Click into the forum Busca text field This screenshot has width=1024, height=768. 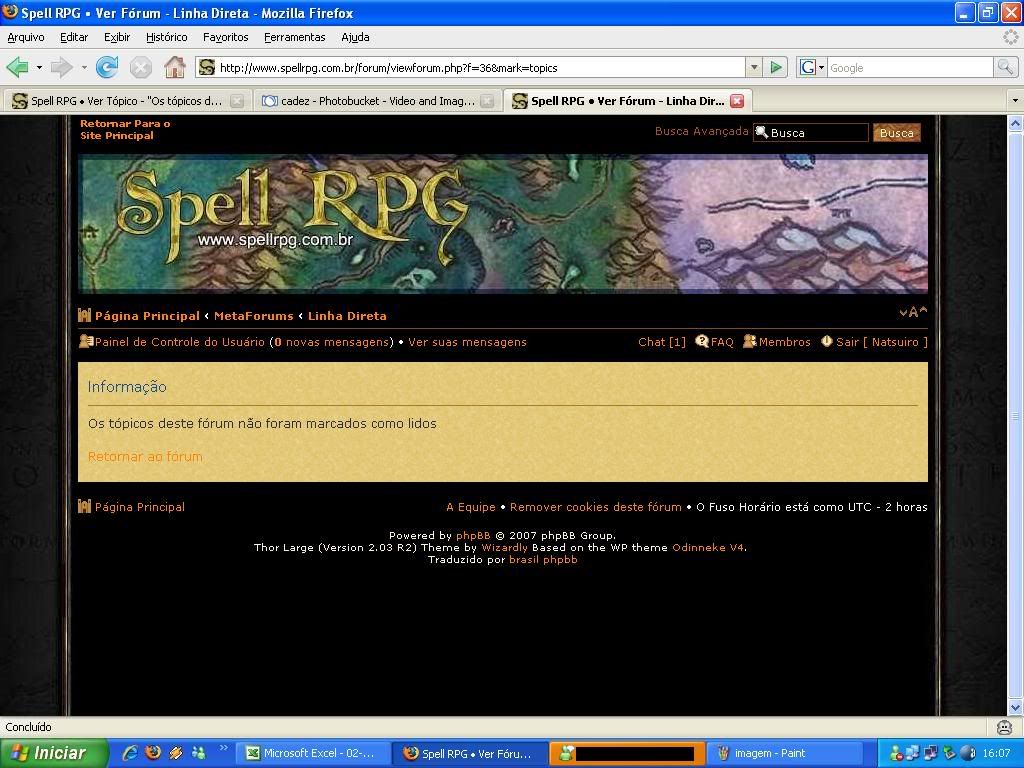[x=811, y=133]
